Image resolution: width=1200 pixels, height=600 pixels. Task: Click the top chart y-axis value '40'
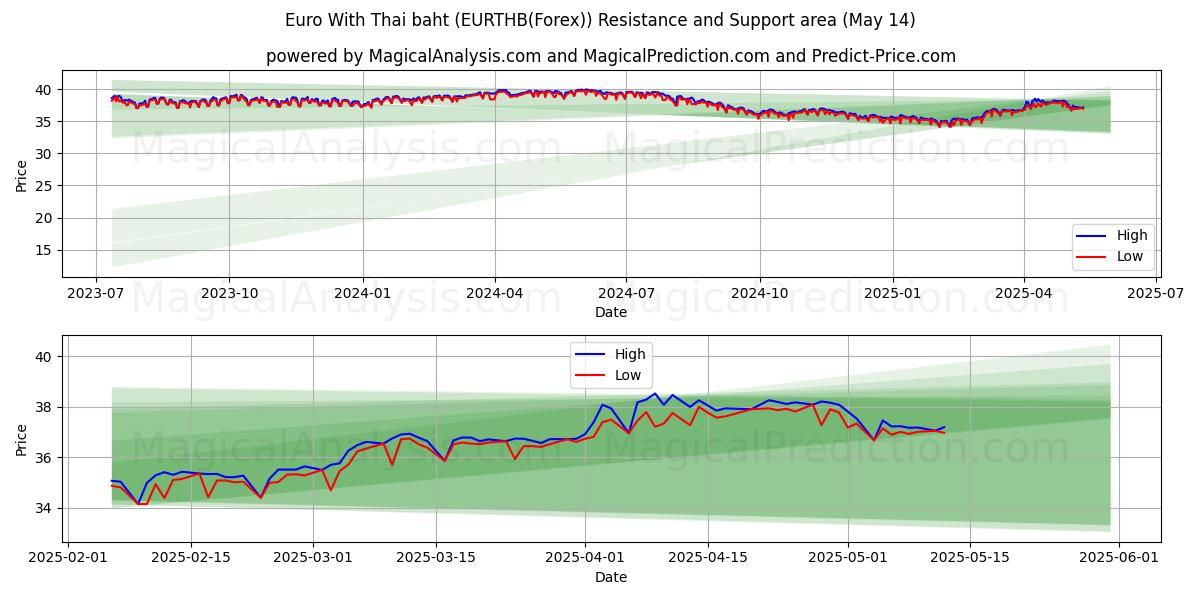pos(45,90)
